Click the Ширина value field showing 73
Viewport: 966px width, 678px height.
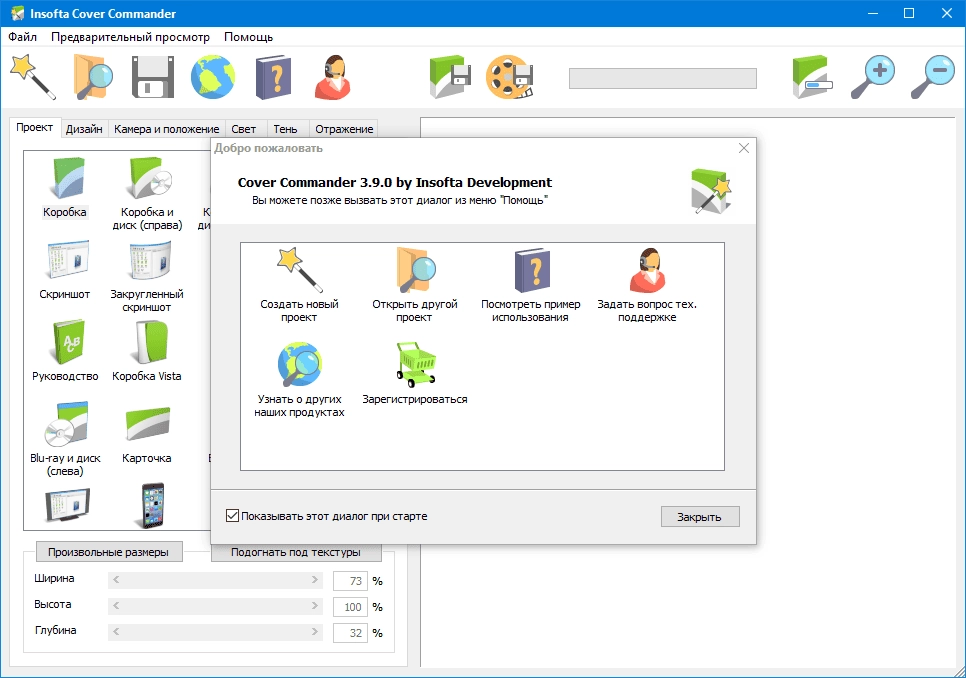click(x=350, y=581)
